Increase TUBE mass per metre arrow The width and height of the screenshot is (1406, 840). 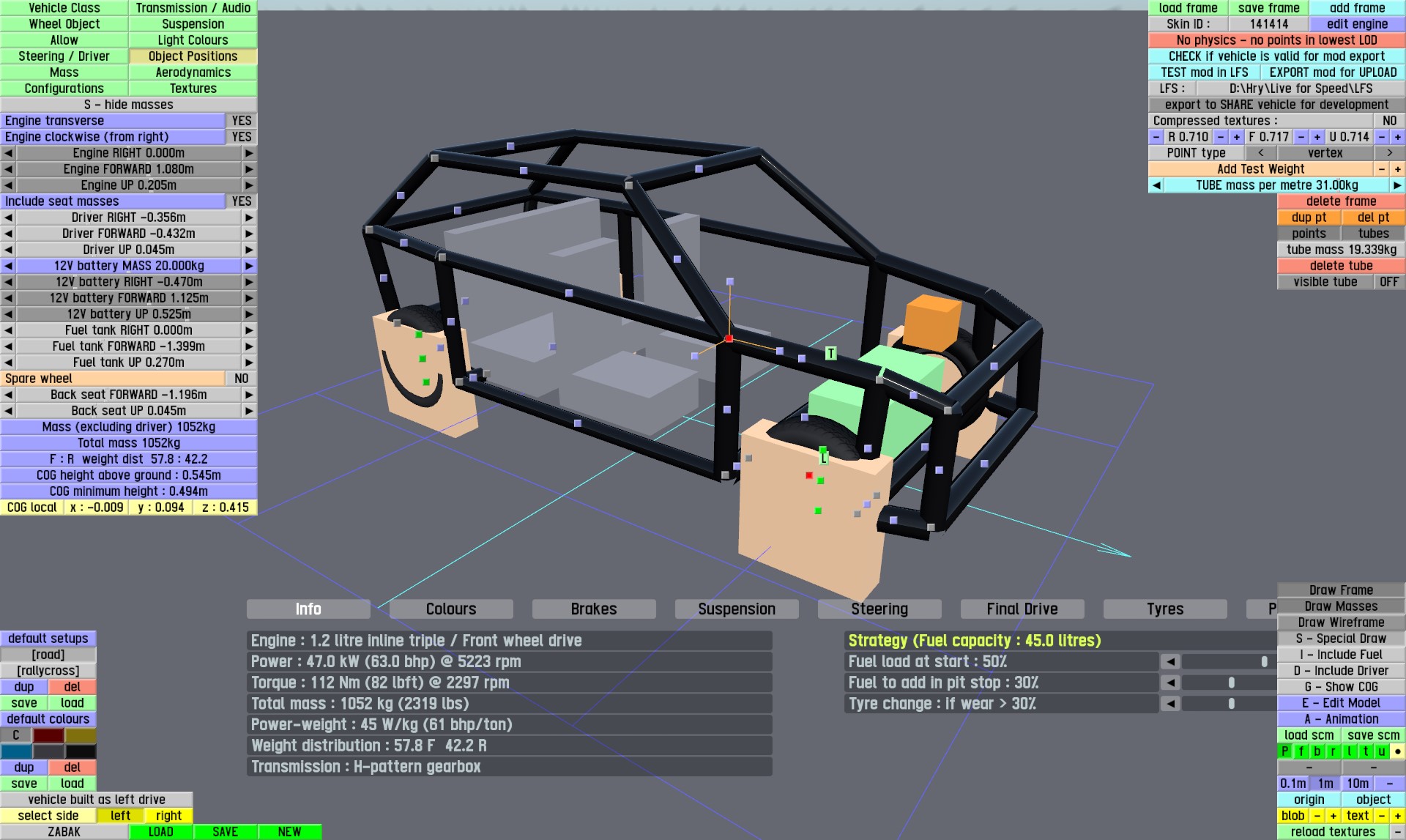click(x=1397, y=185)
